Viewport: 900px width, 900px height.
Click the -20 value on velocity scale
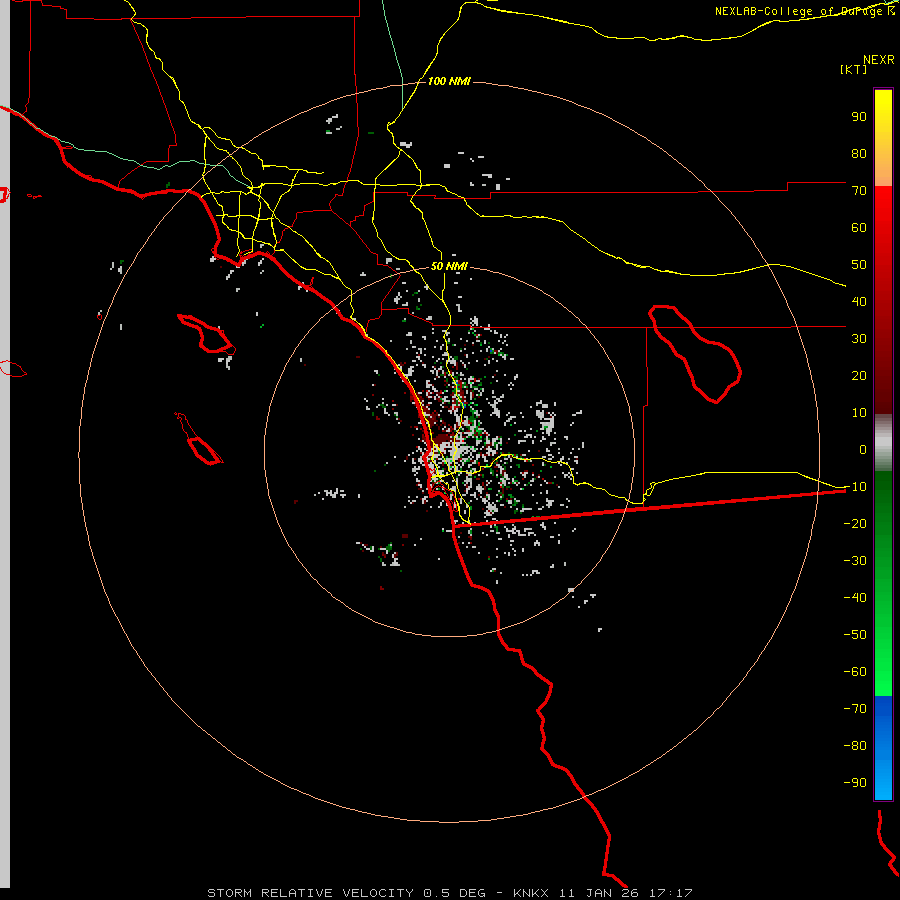coord(855,524)
